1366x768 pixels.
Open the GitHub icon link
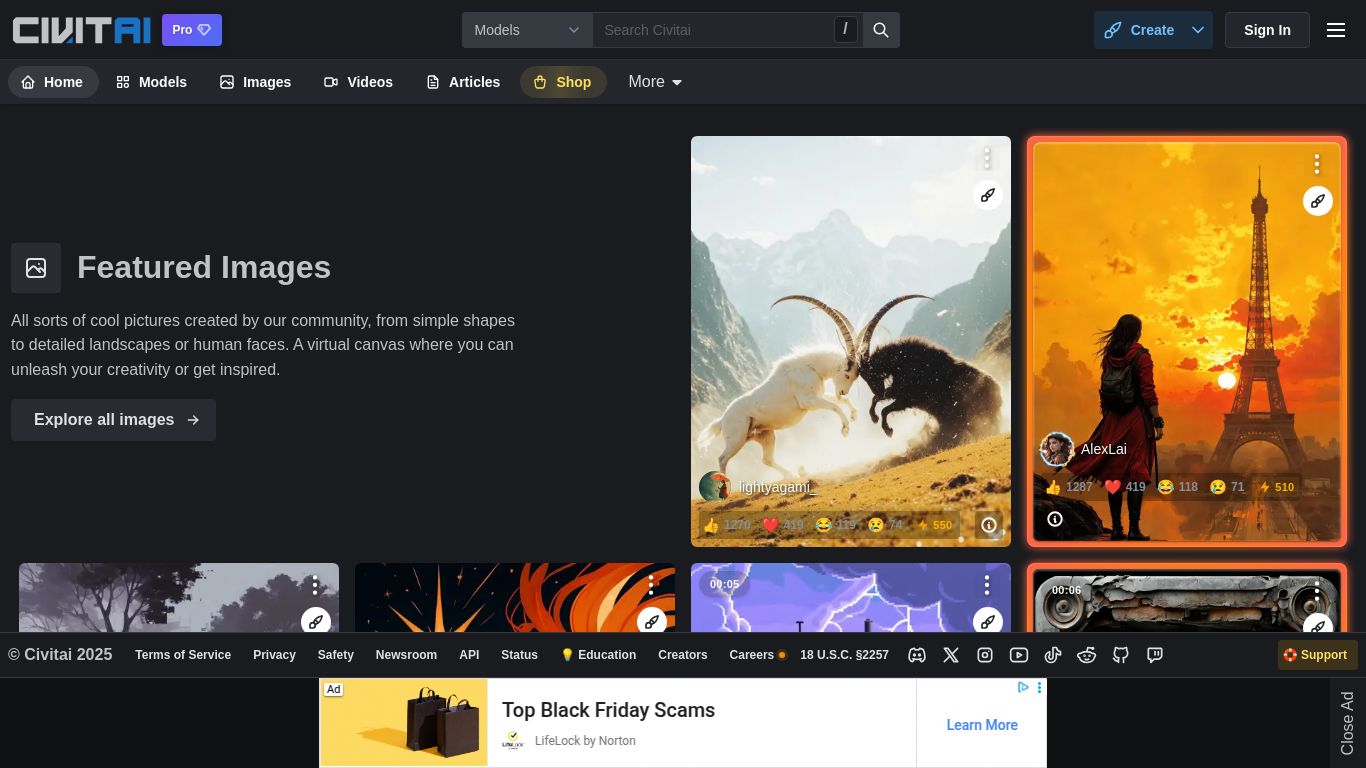point(1121,655)
